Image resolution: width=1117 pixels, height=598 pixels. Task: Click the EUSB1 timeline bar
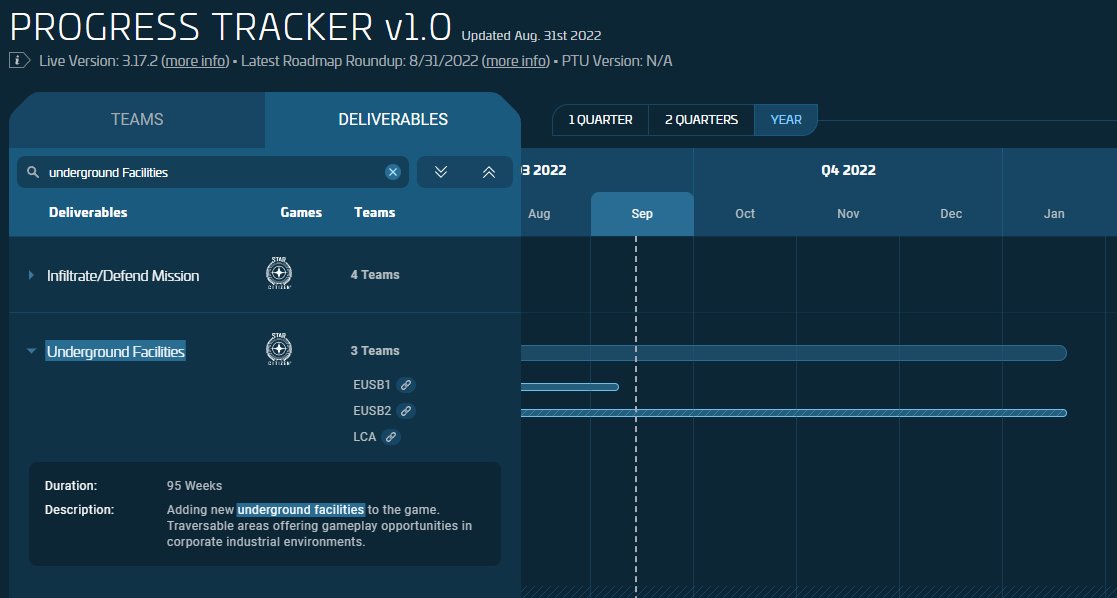coord(569,387)
